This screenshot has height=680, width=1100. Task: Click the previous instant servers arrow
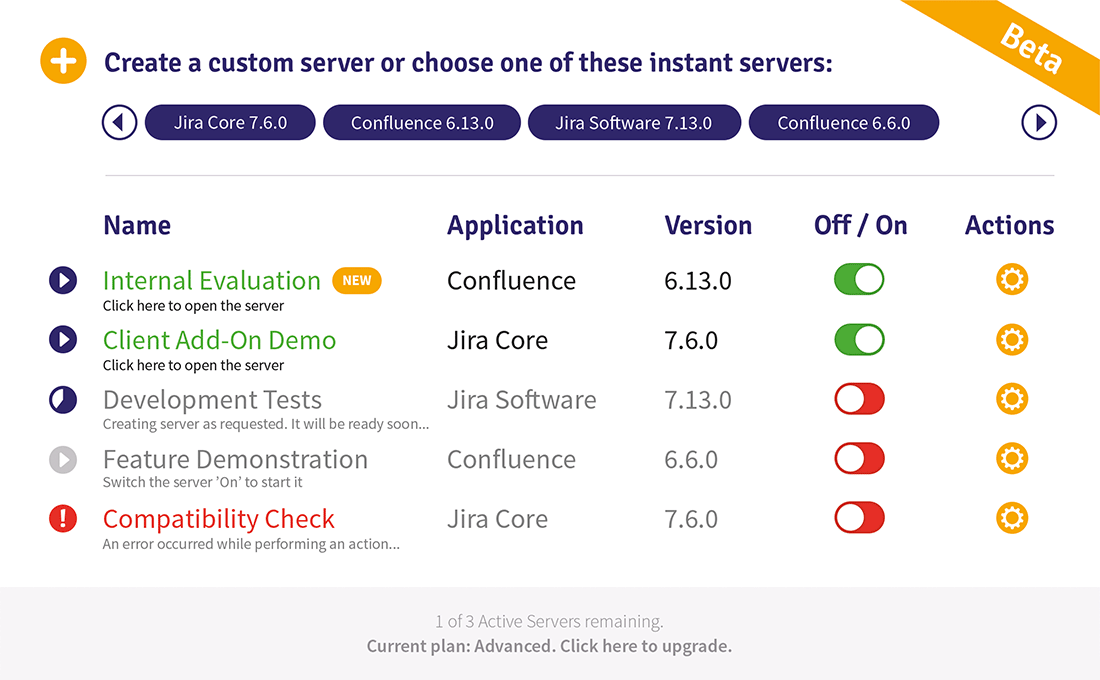[x=119, y=123]
